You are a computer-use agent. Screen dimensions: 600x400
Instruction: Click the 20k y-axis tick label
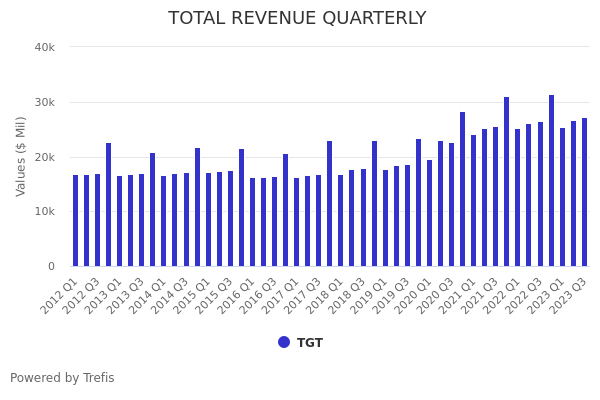point(44,157)
